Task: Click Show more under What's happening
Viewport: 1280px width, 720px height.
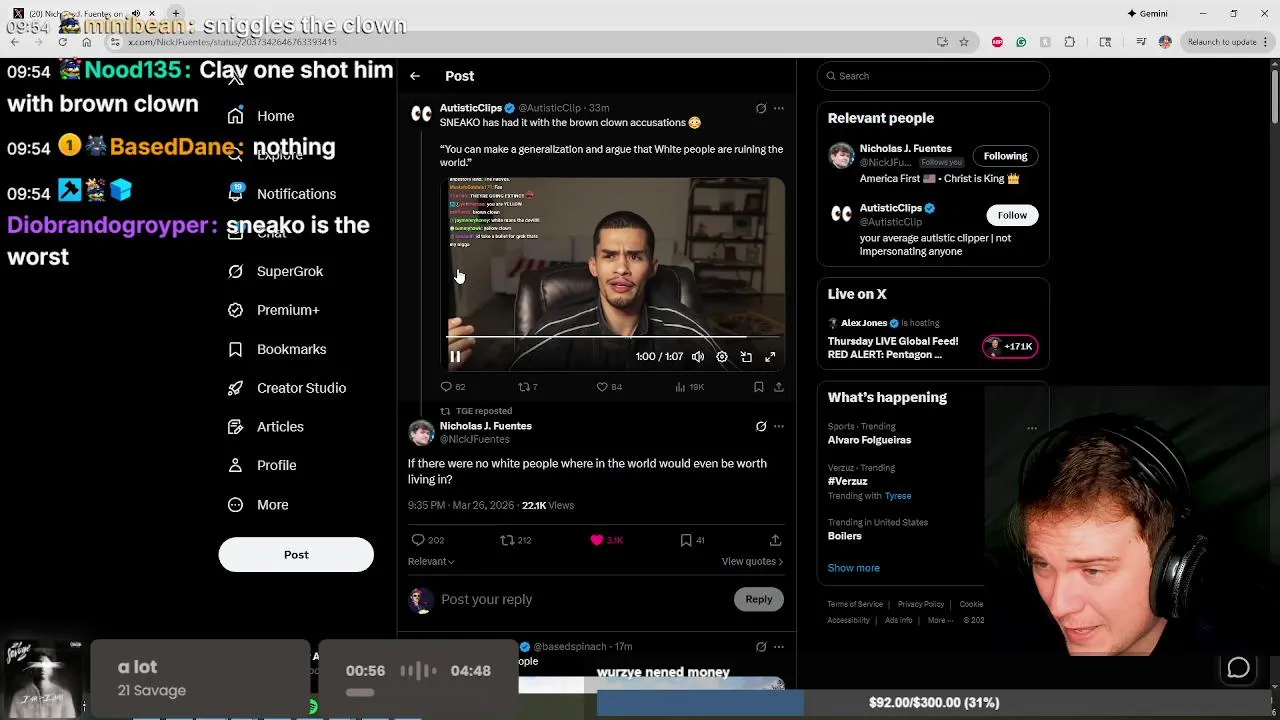Action: 854,568
